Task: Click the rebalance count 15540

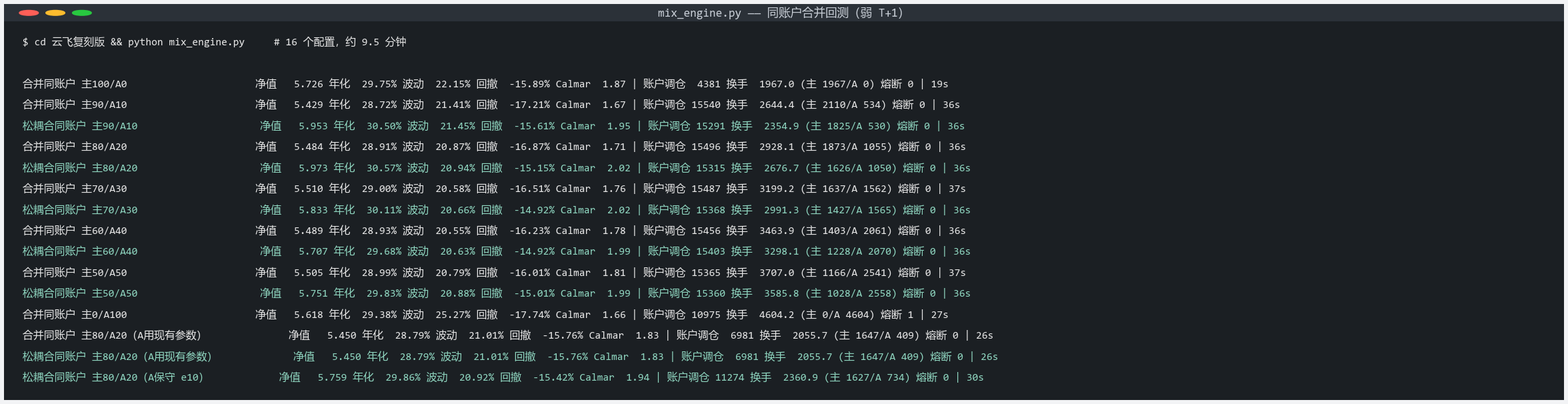Action: pos(706,105)
